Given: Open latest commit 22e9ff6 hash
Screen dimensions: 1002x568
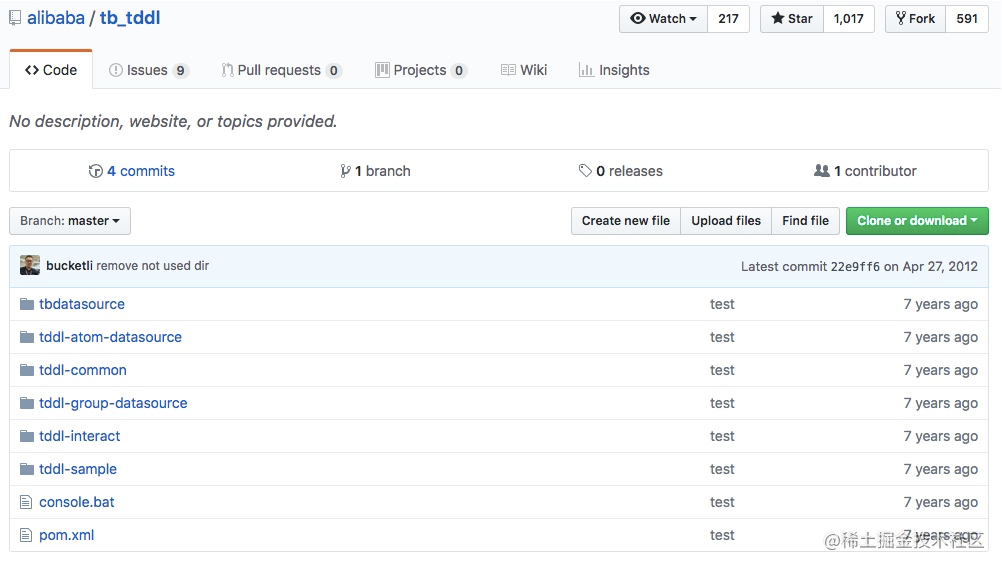Looking at the screenshot, I should pos(855,266).
